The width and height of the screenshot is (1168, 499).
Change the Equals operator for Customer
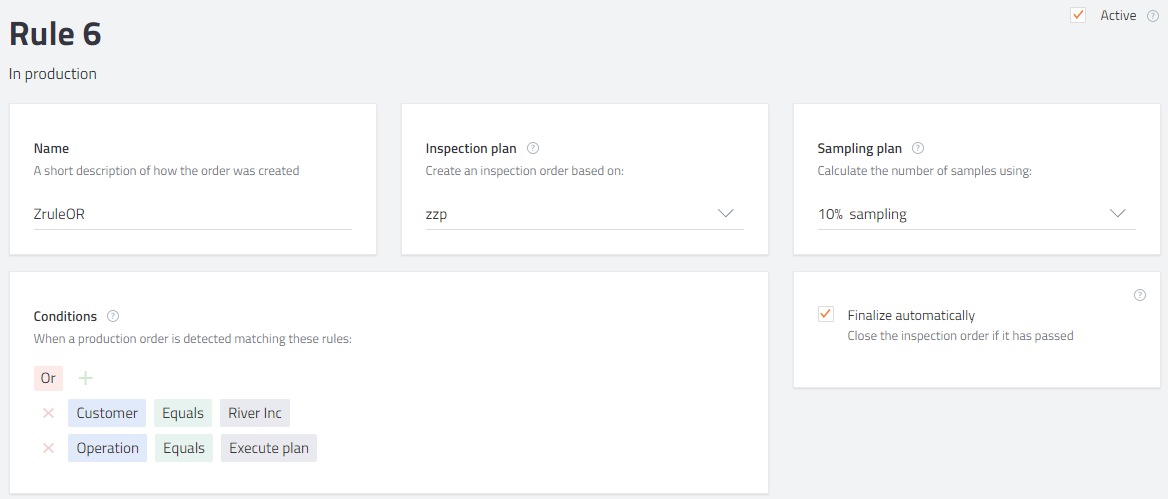click(183, 413)
